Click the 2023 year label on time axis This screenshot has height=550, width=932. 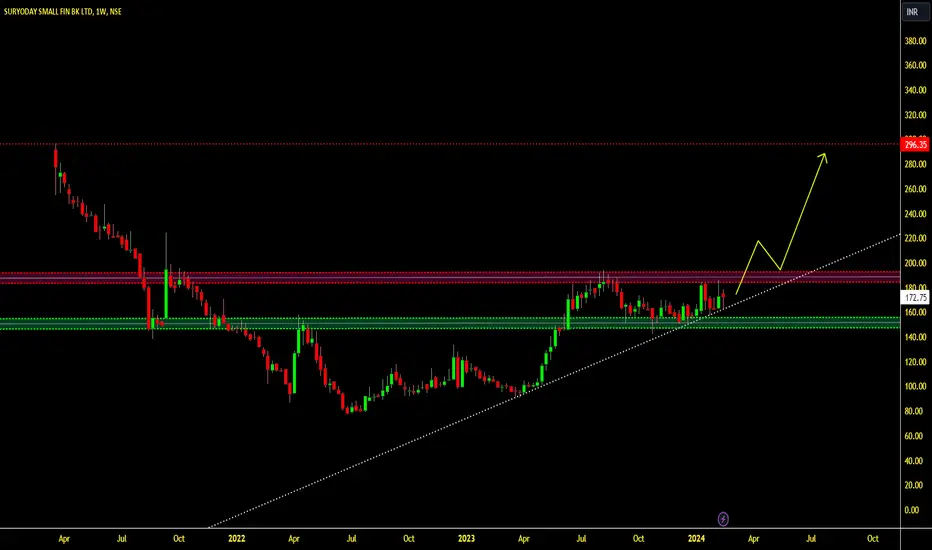click(466, 539)
